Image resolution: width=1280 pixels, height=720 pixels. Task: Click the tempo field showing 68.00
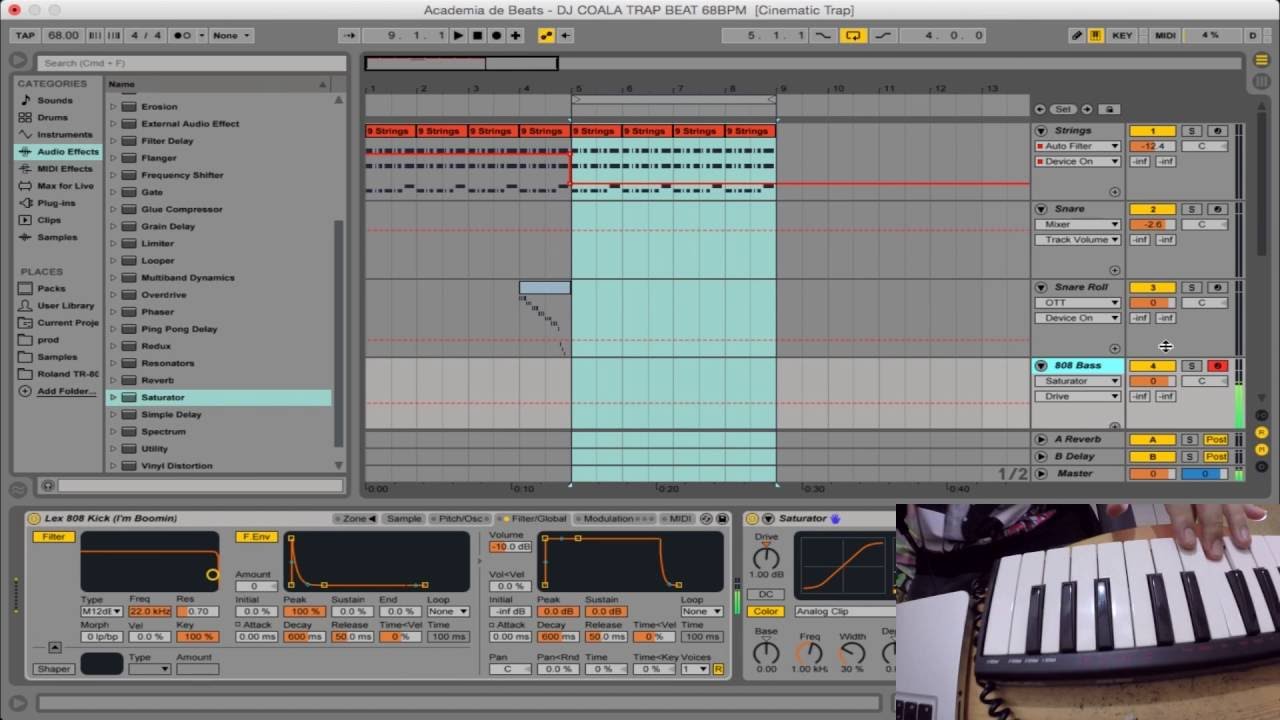click(x=63, y=35)
